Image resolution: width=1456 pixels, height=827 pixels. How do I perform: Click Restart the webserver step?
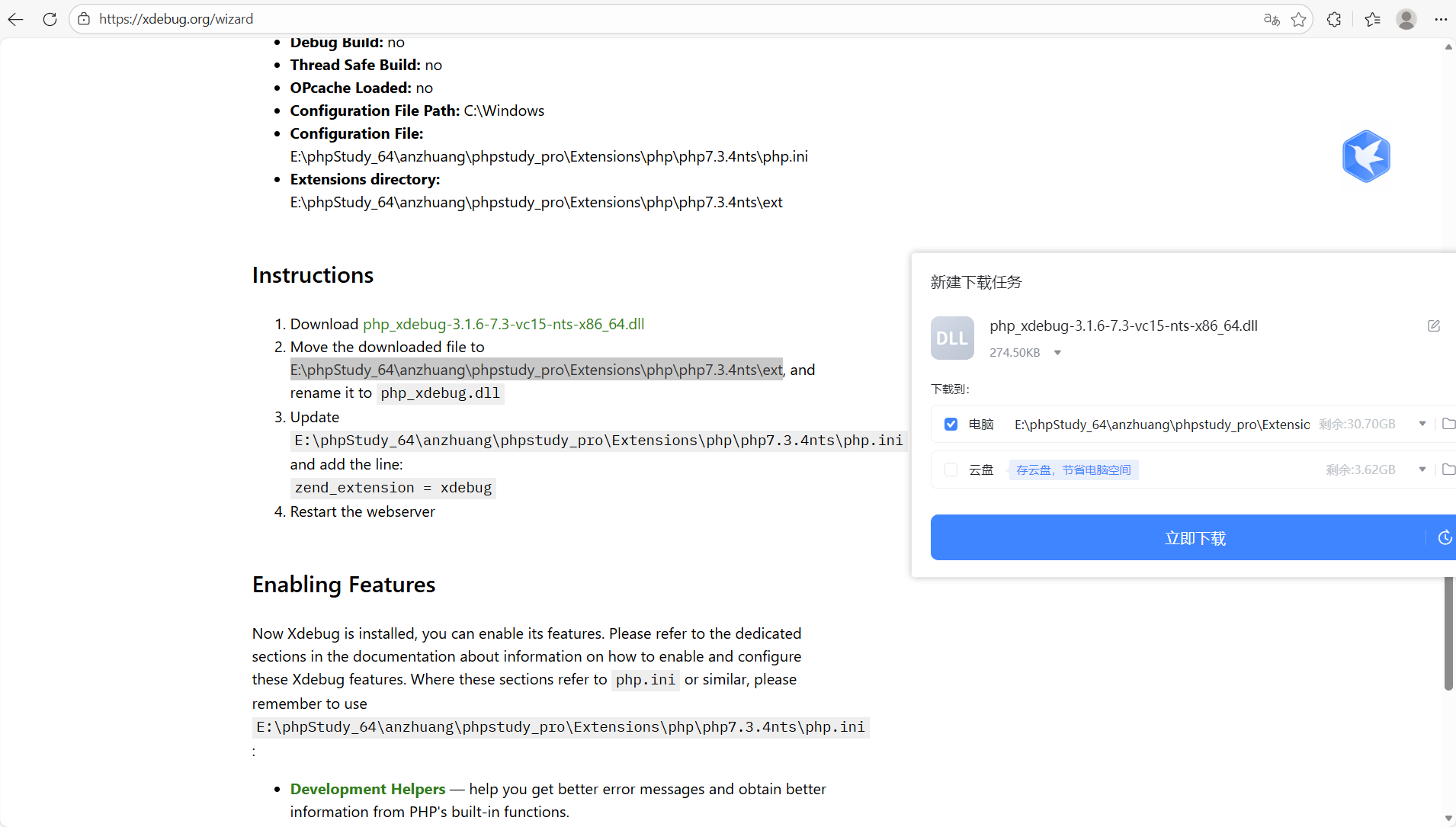pos(362,511)
